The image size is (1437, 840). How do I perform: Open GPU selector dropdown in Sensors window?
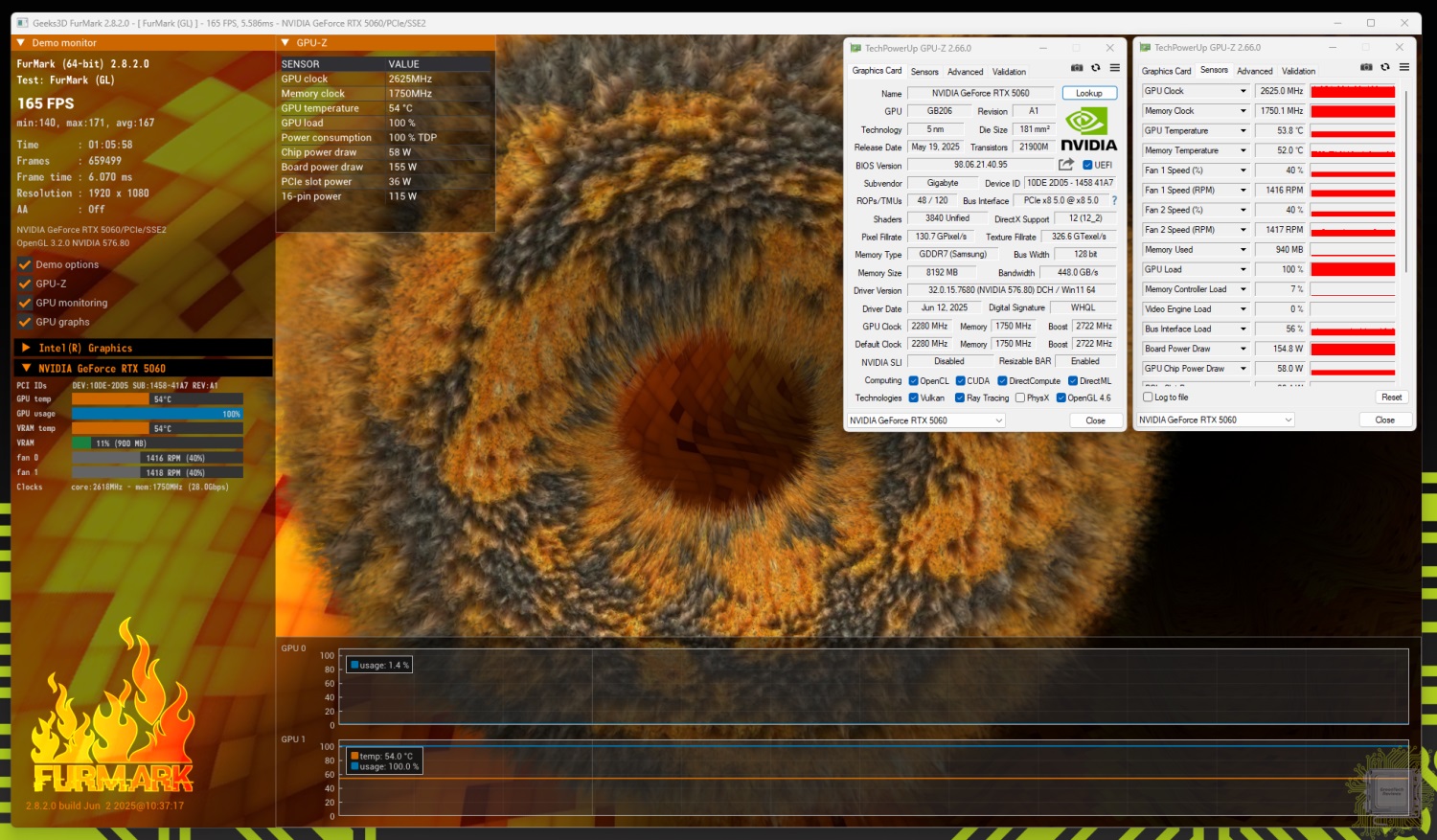(x=1215, y=420)
